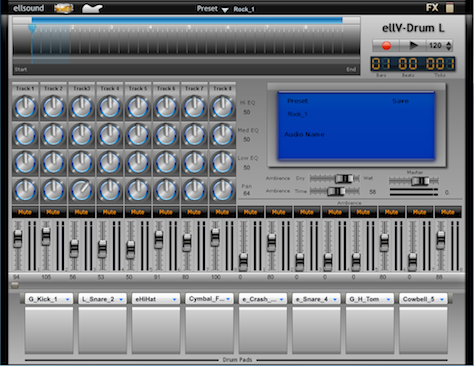474x366 pixels.
Task: Click the notes icon beside FX
Action: [x=450, y=8]
